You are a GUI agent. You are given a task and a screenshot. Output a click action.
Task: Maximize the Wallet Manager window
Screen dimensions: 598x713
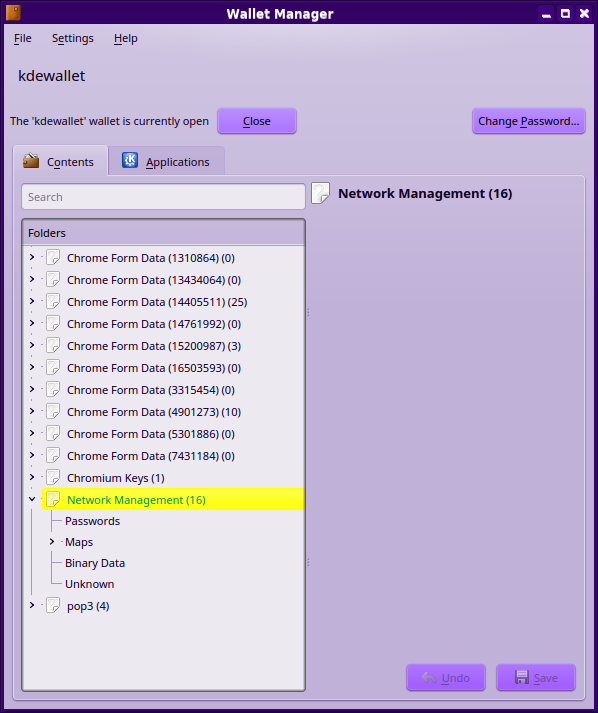(565, 14)
